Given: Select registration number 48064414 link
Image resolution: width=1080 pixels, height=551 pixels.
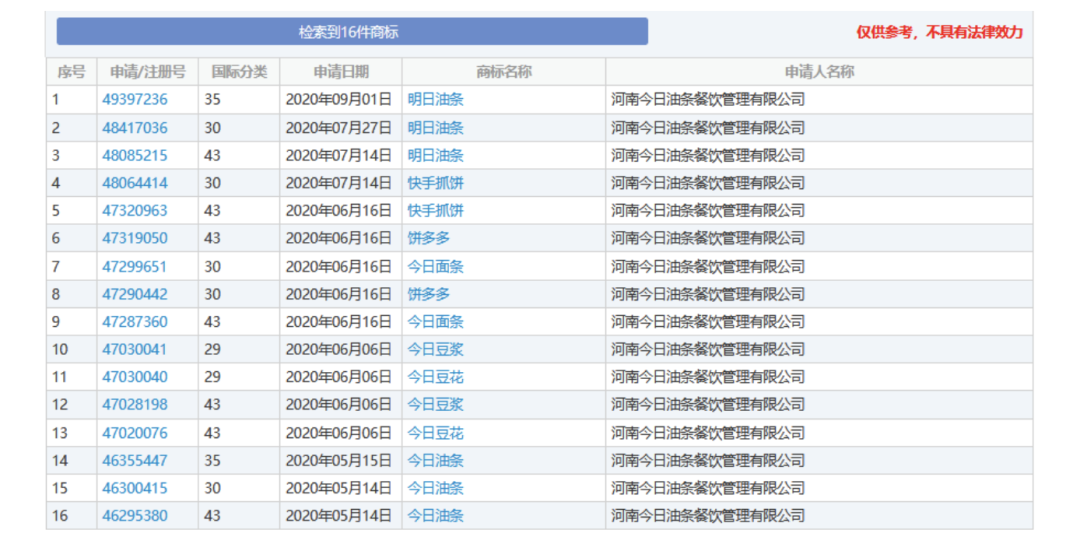Looking at the screenshot, I should 135,183.
